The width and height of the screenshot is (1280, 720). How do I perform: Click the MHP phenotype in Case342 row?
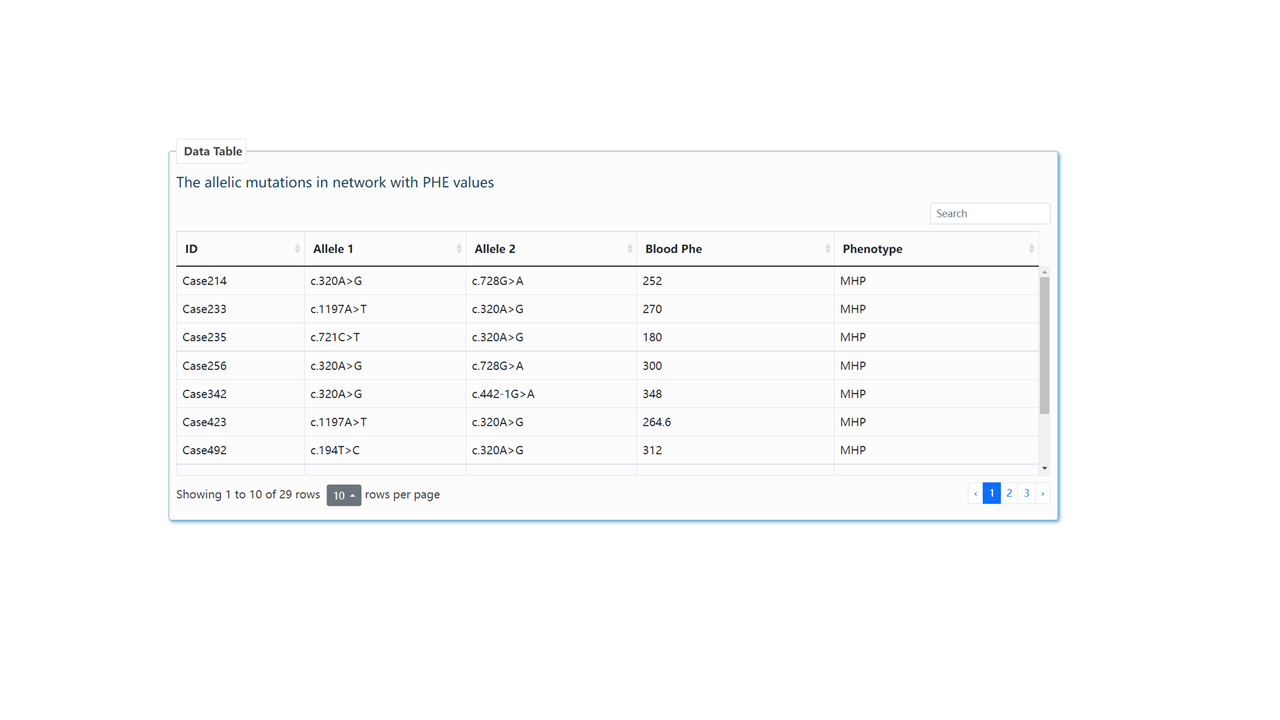click(x=853, y=394)
